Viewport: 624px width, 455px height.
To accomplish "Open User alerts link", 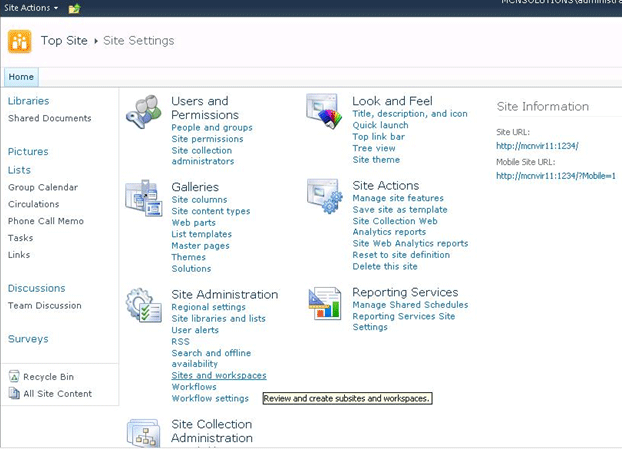I will click(x=195, y=330).
